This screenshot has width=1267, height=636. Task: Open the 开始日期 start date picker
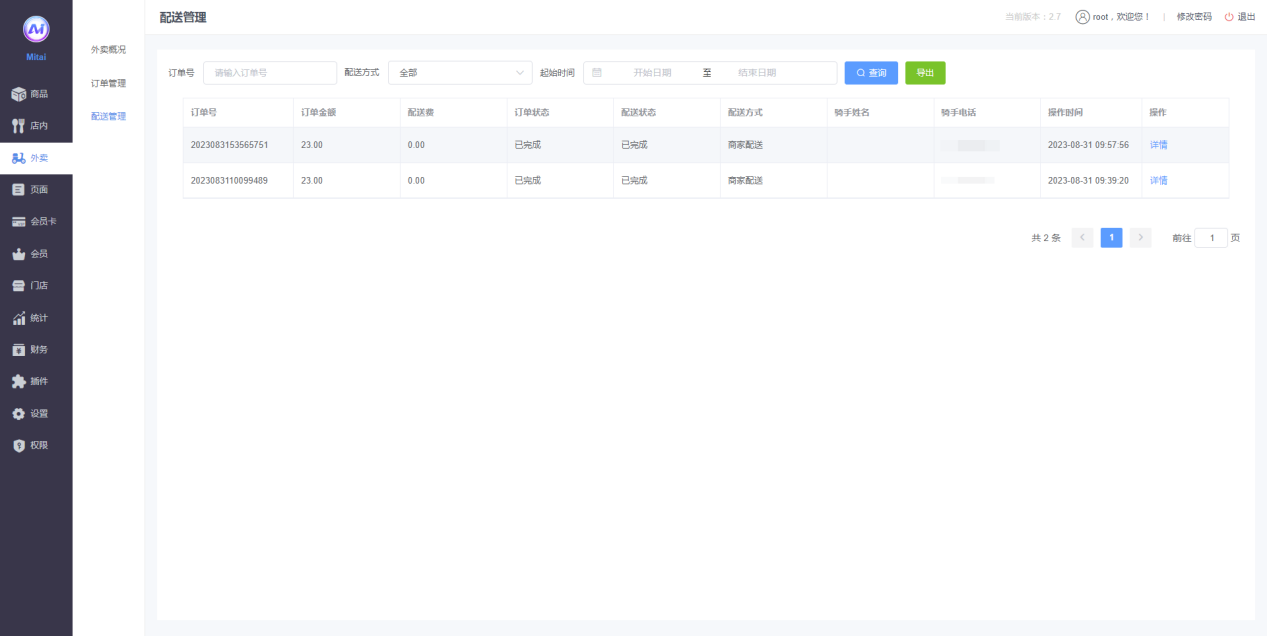pos(651,73)
